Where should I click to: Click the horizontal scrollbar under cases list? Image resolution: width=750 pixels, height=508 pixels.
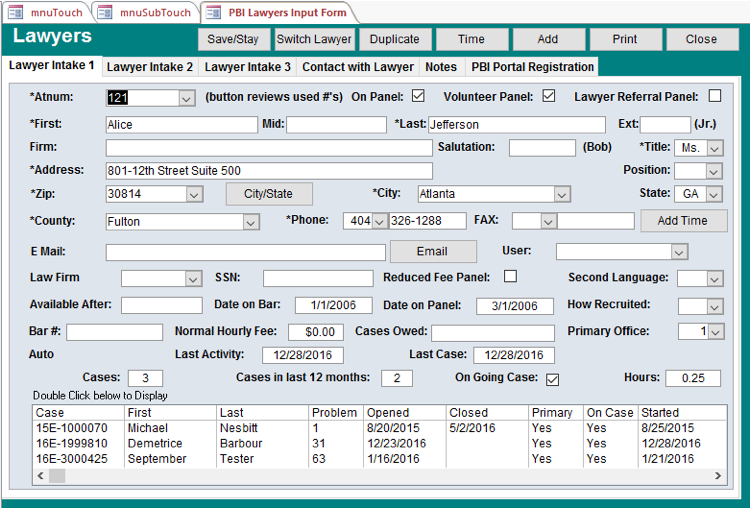[380, 475]
